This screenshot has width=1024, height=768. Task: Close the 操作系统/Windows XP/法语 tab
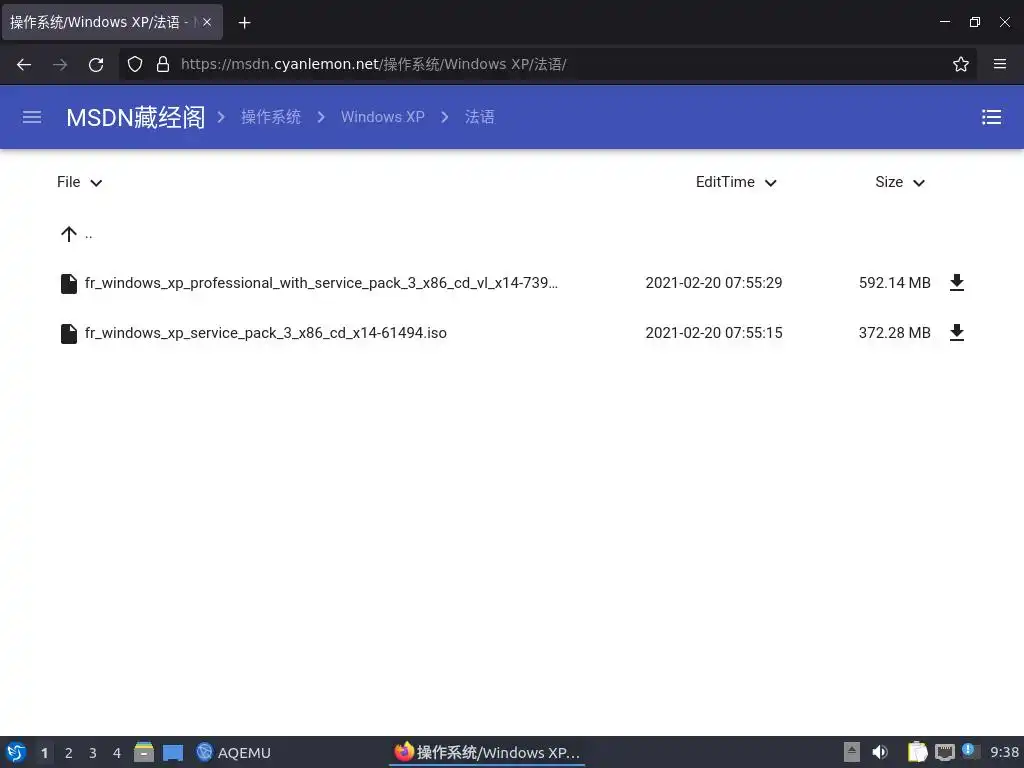(206, 22)
